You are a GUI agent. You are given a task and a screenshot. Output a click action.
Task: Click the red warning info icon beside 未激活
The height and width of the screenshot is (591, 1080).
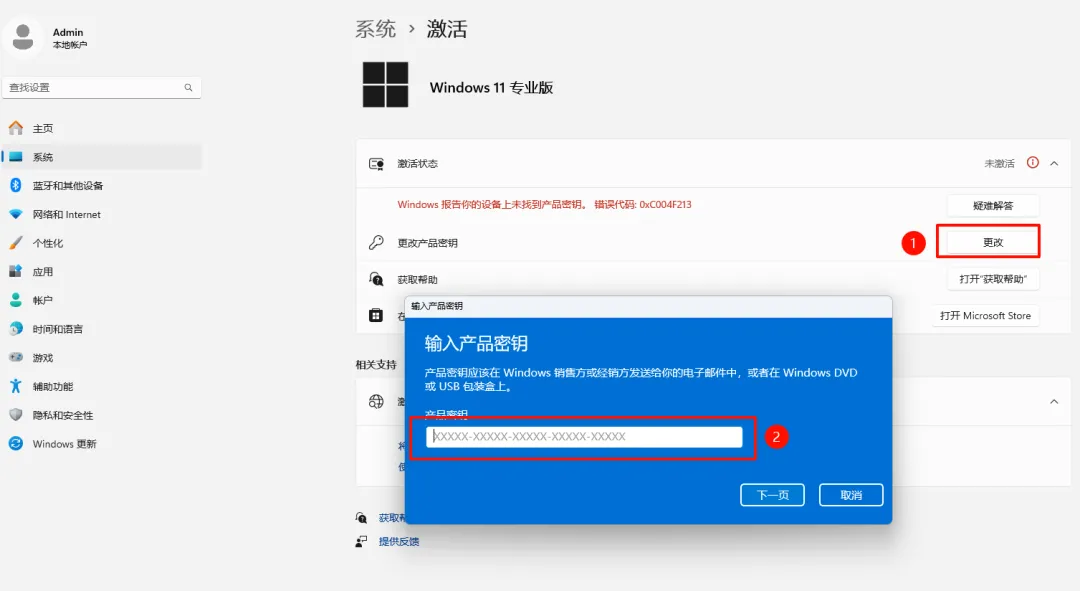(1032, 163)
